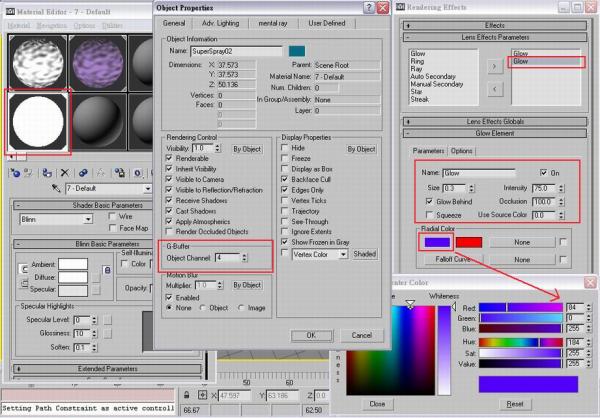Click Put to Library icon
The height and width of the screenshot is (418, 600).
click(x=120, y=173)
